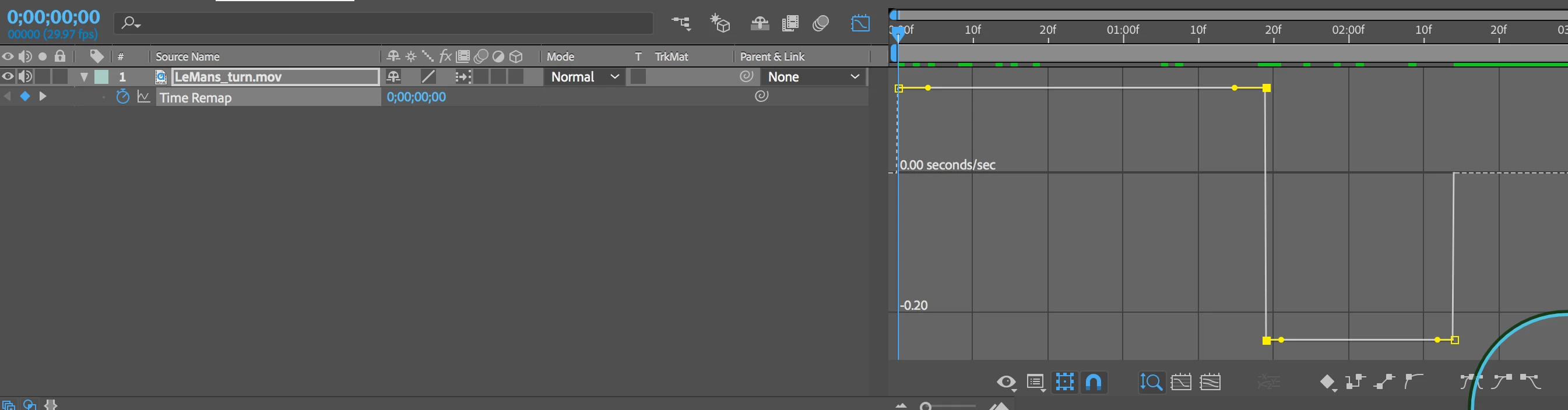Apply Easy Ease Out to keyframes

click(1530, 382)
